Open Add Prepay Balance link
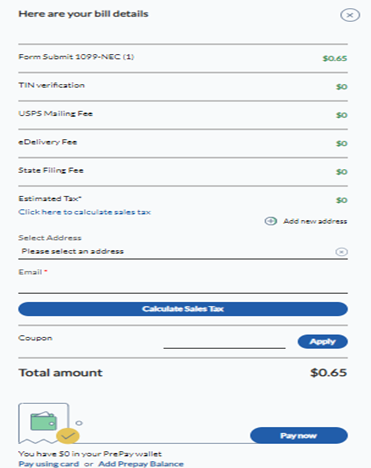The height and width of the screenshot is (468, 371). tap(141, 464)
